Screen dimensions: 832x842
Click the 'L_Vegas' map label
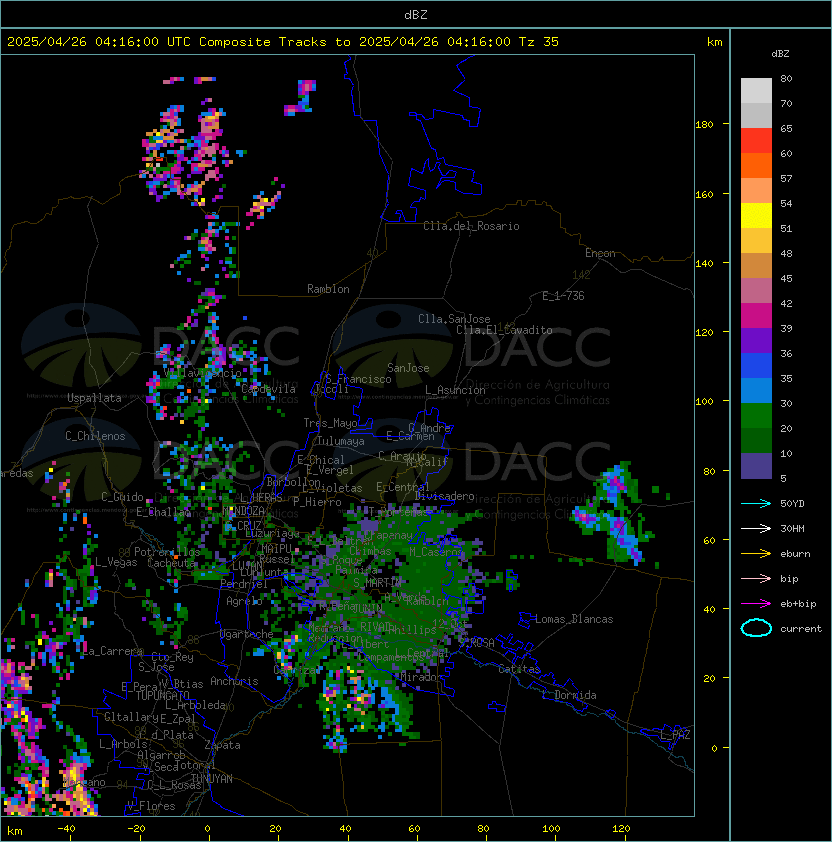pos(116,562)
